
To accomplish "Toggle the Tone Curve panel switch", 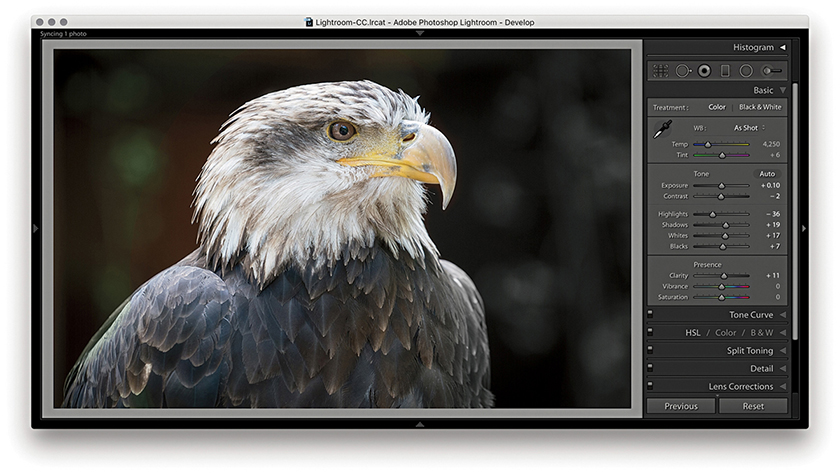I will [650, 314].
